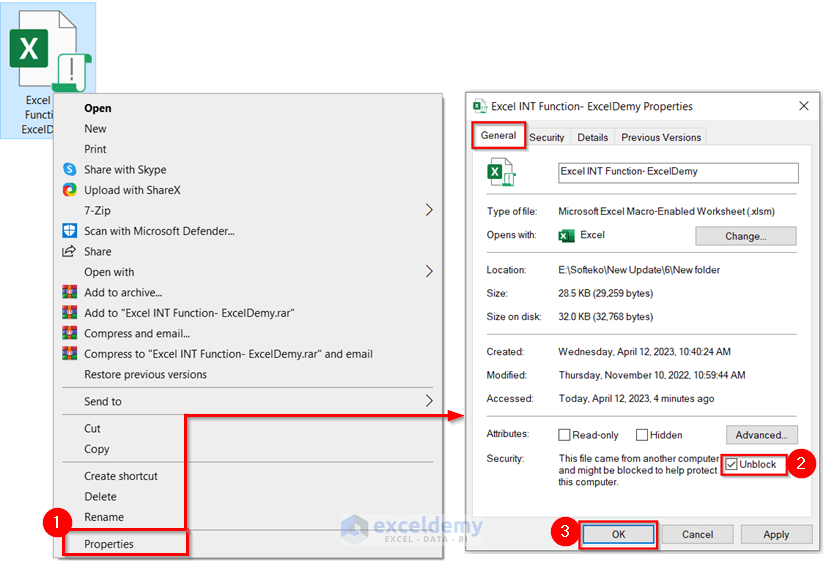
Task: Choose Share in the context menu
Action: pyautogui.click(x=98, y=252)
